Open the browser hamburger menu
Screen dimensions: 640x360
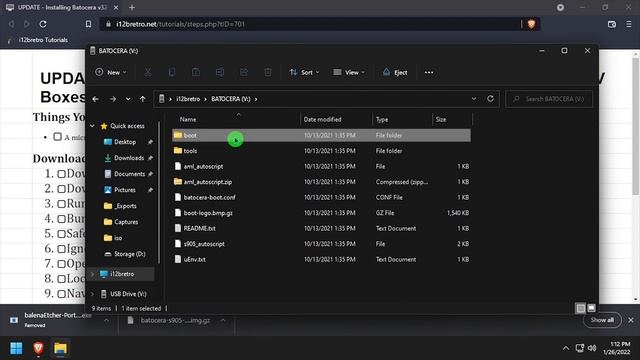(629, 24)
